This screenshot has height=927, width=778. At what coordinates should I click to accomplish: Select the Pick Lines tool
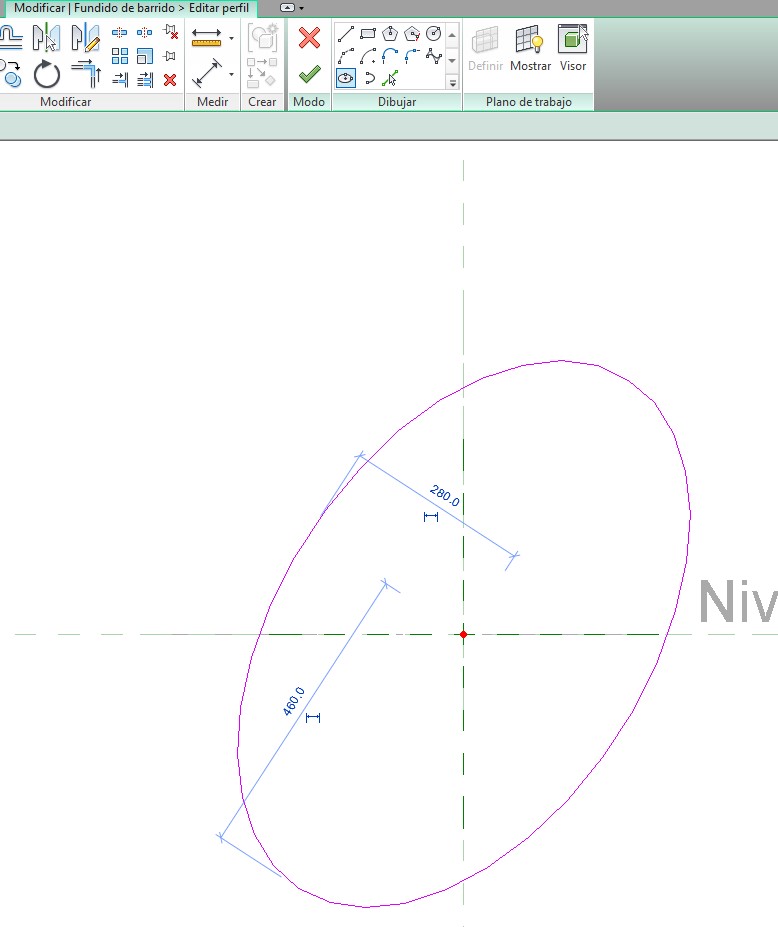point(390,77)
